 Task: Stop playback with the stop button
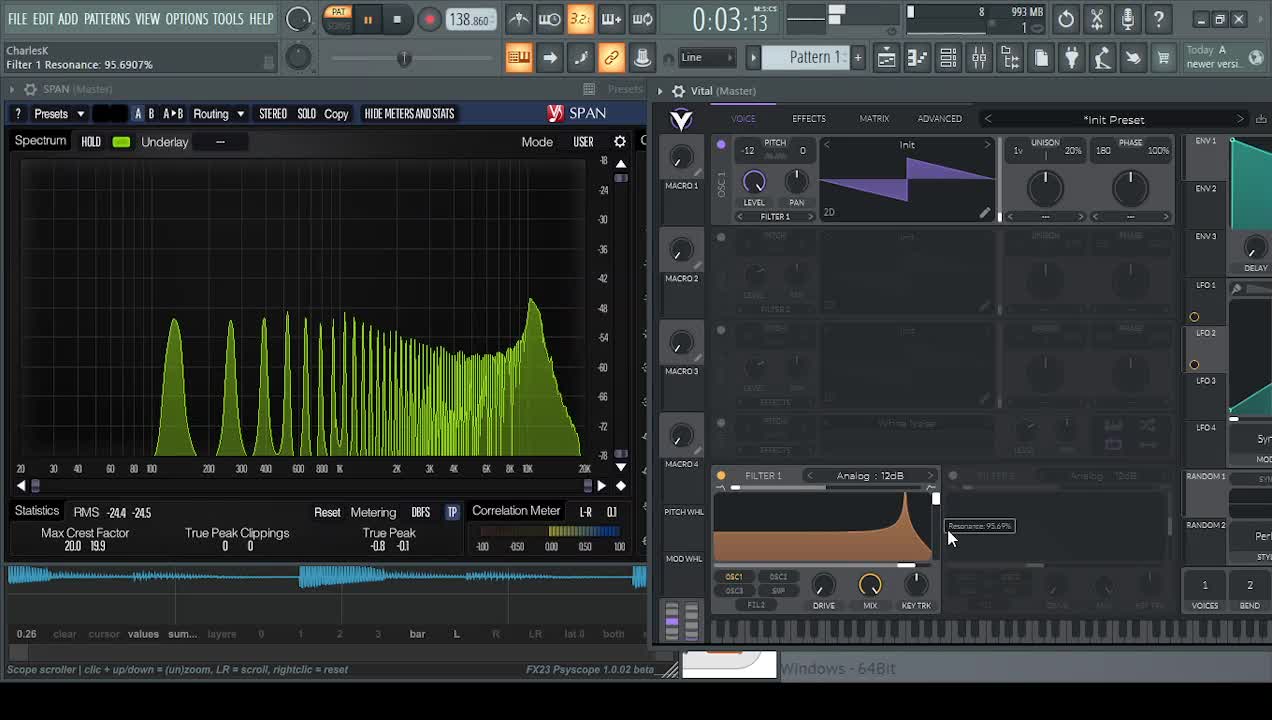(x=397, y=19)
